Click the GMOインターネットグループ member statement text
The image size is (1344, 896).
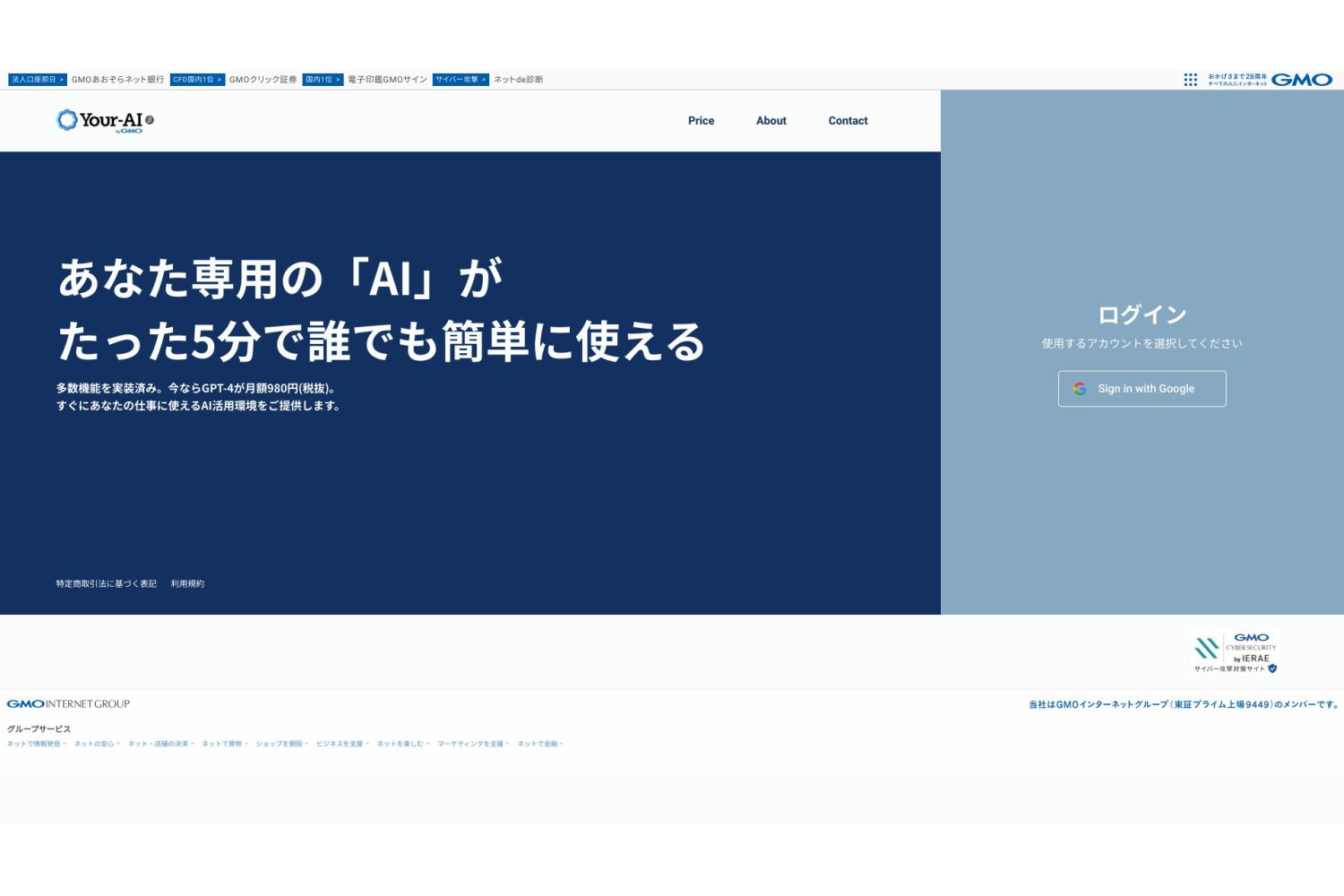tap(1184, 705)
